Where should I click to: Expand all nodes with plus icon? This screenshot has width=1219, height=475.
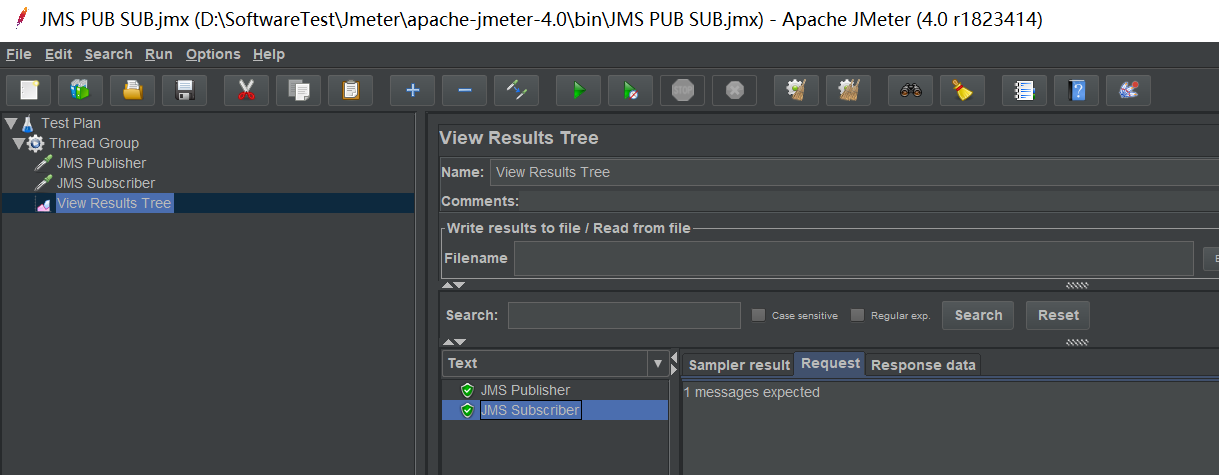pos(412,90)
